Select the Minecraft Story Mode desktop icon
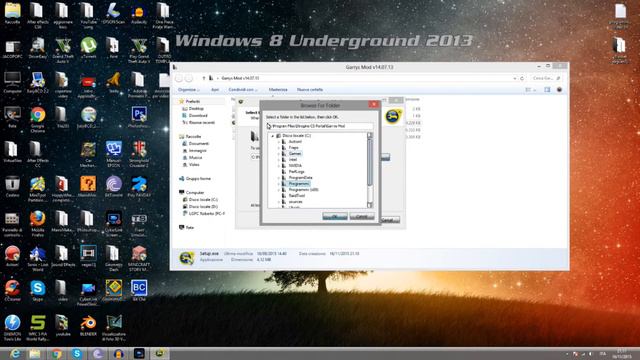 click(x=139, y=258)
